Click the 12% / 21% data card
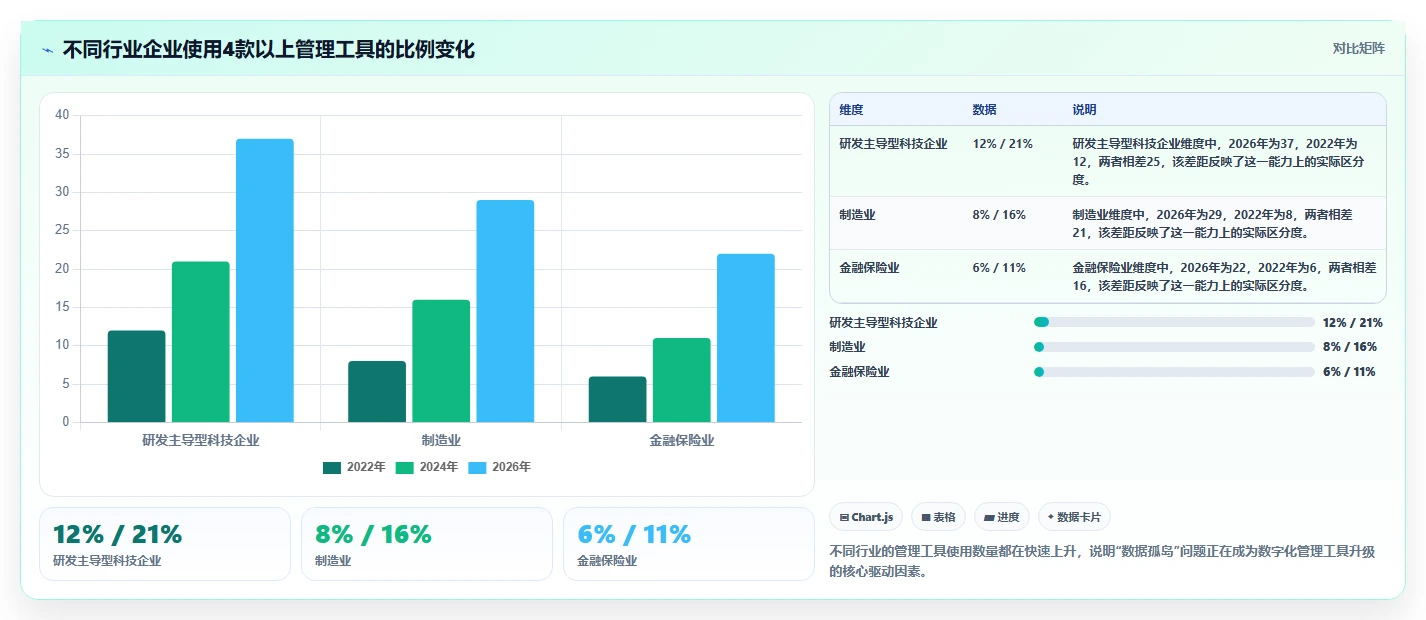 pos(165,544)
